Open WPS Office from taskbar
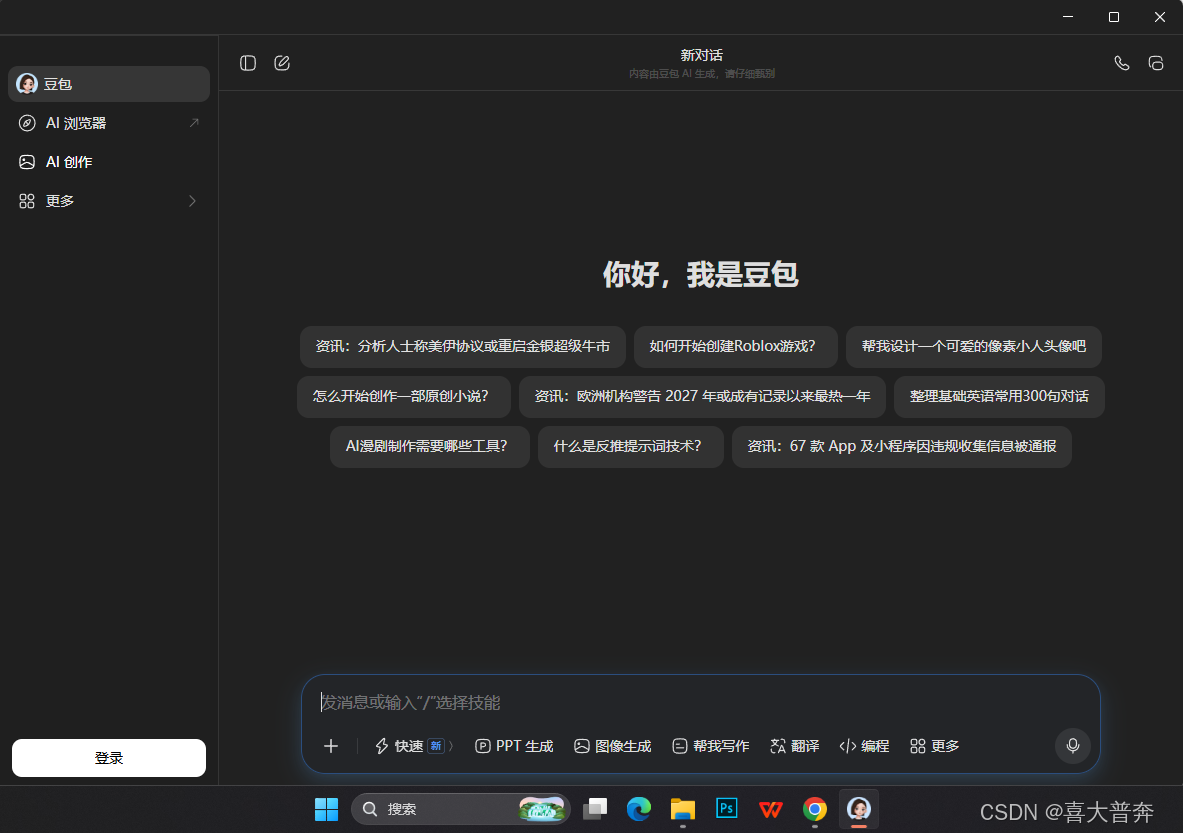Screen dimensions: 1183x833 coord(770,809)
